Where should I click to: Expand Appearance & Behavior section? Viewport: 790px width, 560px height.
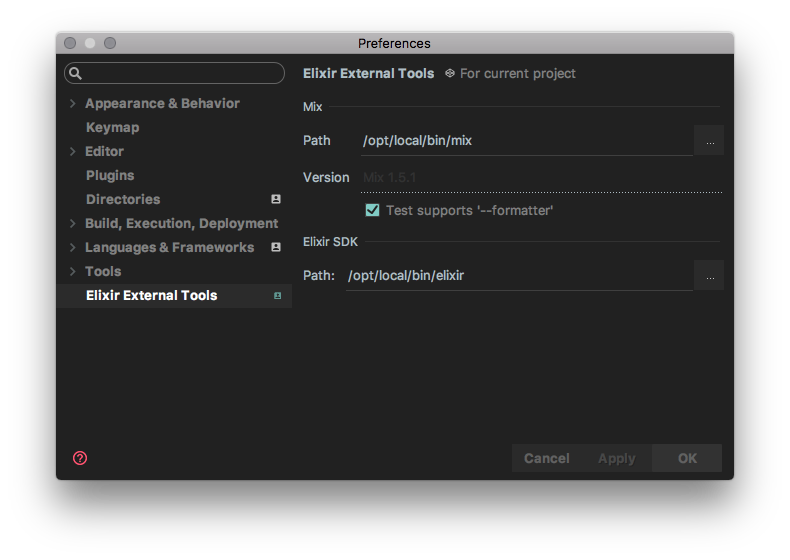pos(72,103)
